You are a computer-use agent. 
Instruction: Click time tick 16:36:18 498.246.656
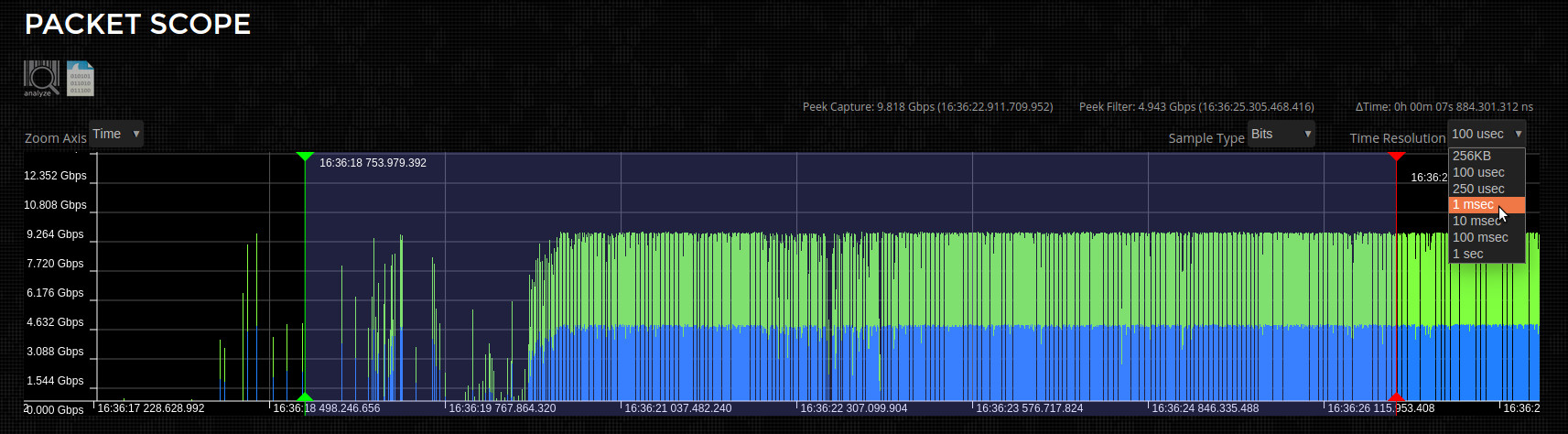click(326, 408)
